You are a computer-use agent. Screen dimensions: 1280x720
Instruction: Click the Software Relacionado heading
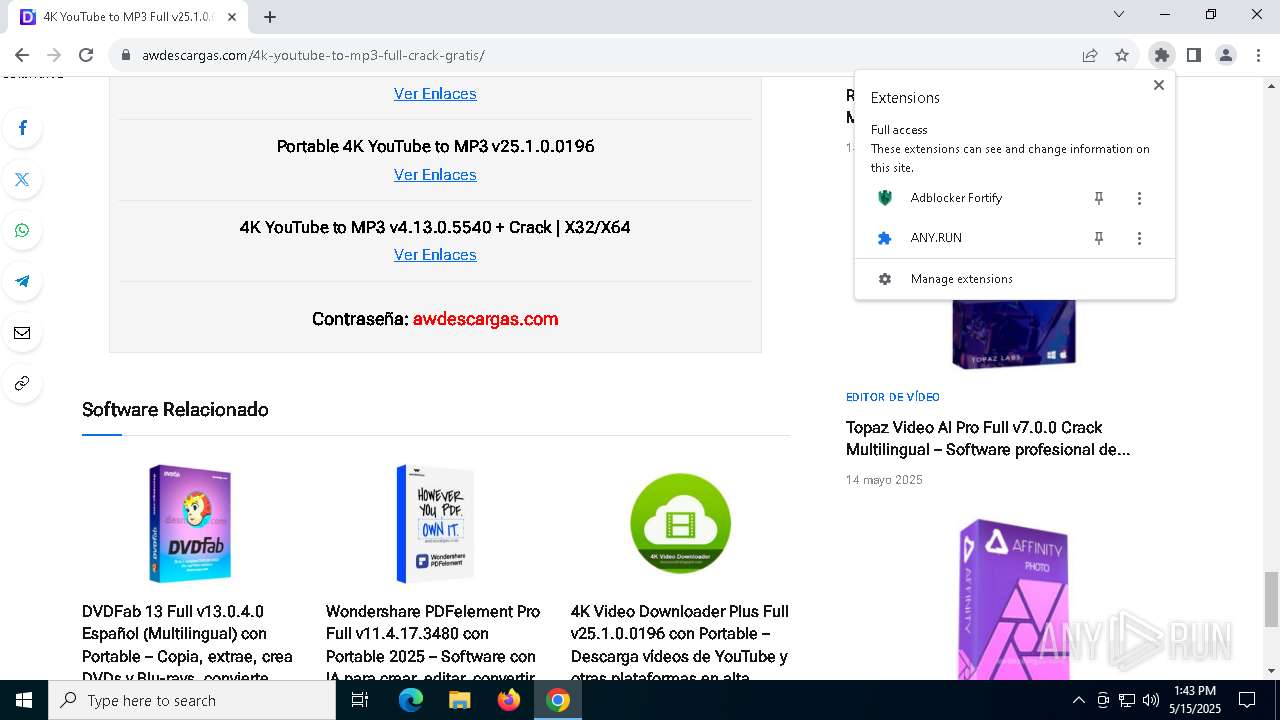pos(175,409)
